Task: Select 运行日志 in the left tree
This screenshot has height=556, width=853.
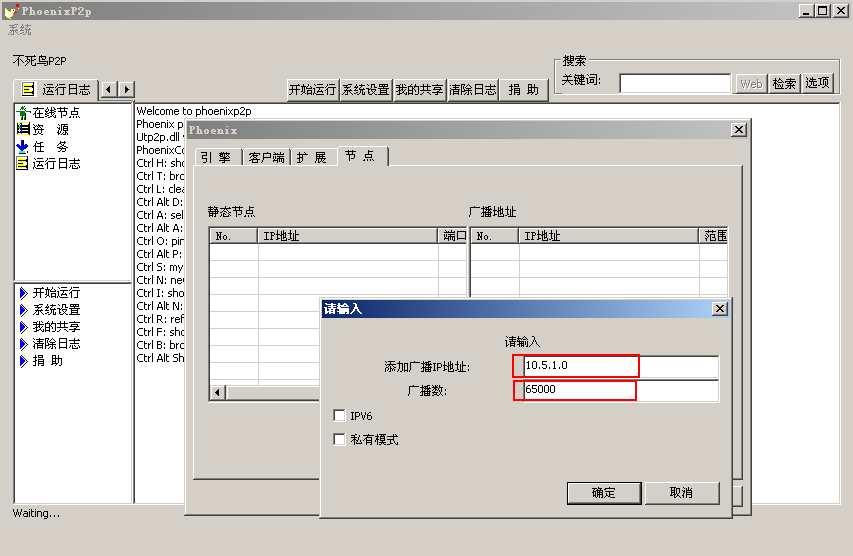Action: tap(49, 163)
